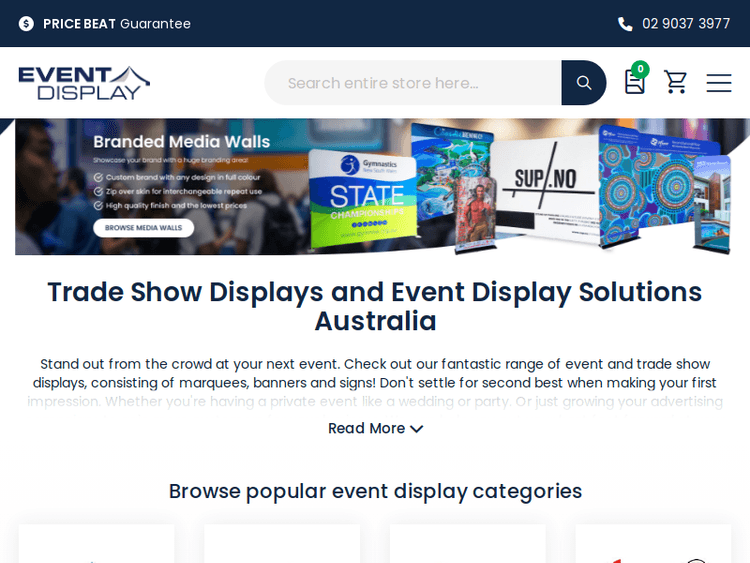Viewport: 750px width, 563px height.
Task: Click the 'Custom brand with any design' checkmark line
Action: 177,177
